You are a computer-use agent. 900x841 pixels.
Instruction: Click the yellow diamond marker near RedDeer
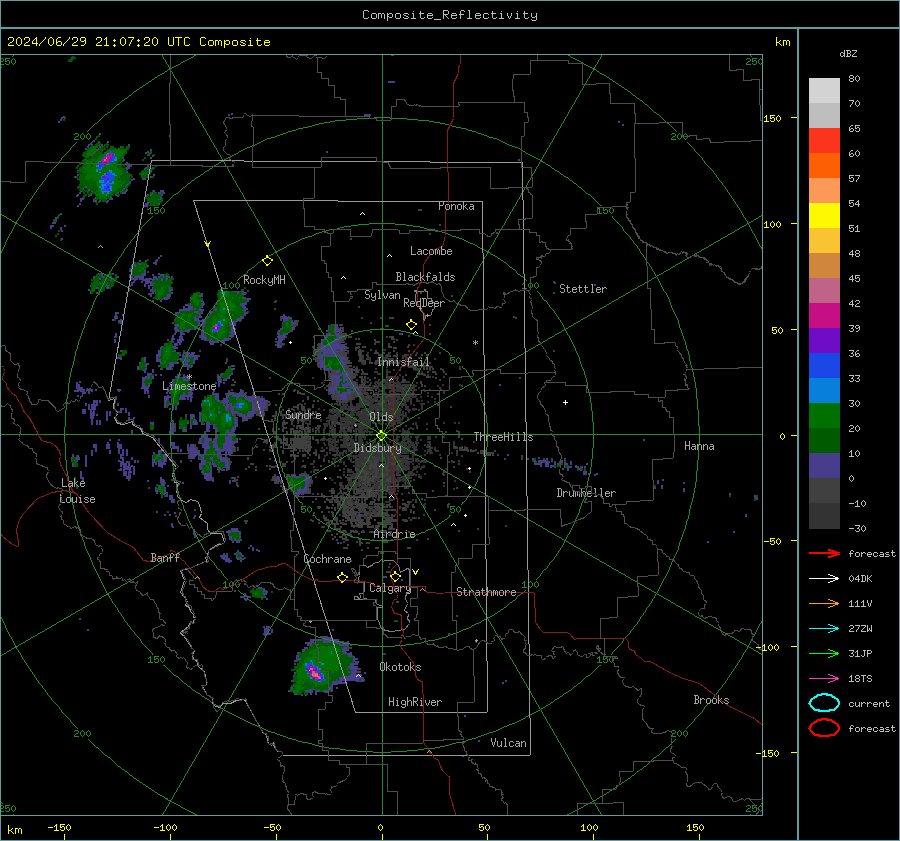412,325
